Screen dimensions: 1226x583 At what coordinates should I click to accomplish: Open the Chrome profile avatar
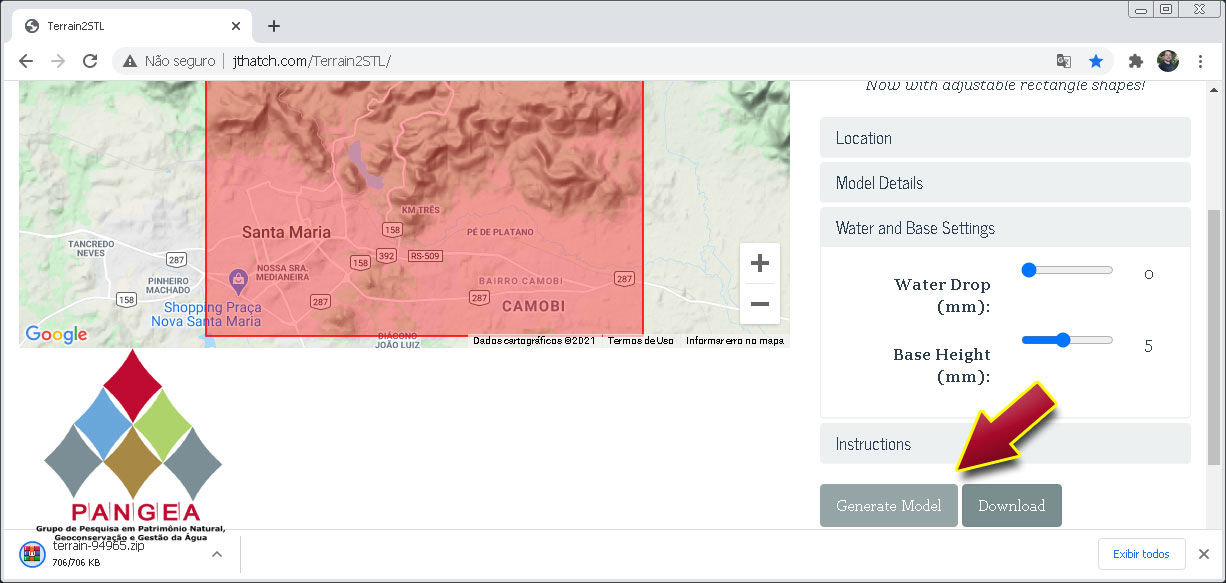pos(1168,61)
